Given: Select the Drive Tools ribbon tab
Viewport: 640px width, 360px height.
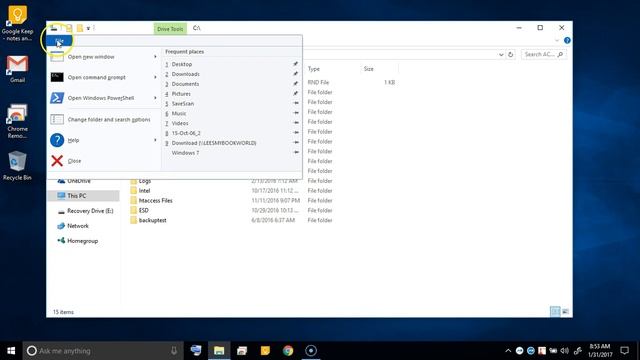Looking at the screenshot, I should coord(170,29).
